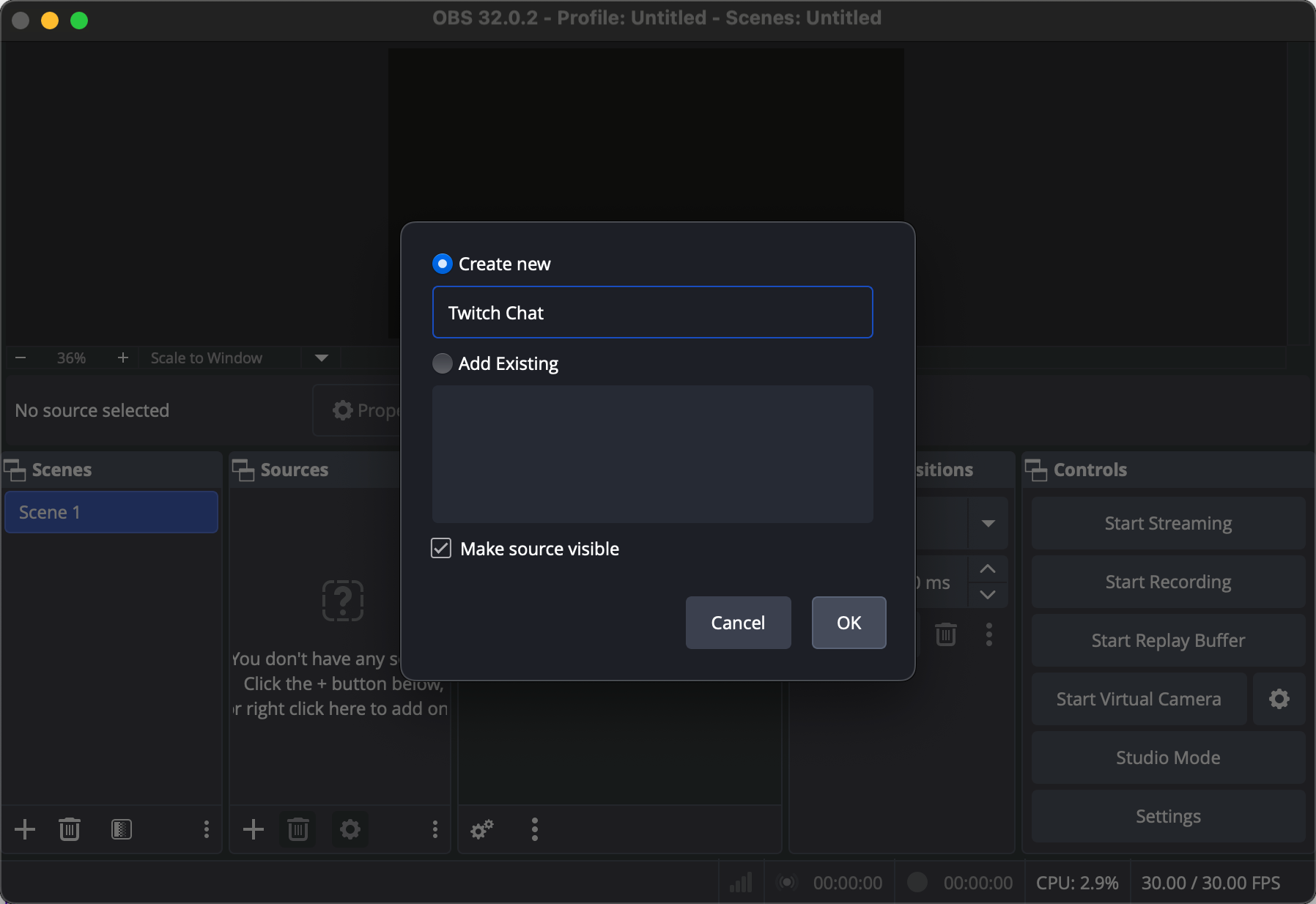Open the Sources panel options menu

(x=435, y=829)
